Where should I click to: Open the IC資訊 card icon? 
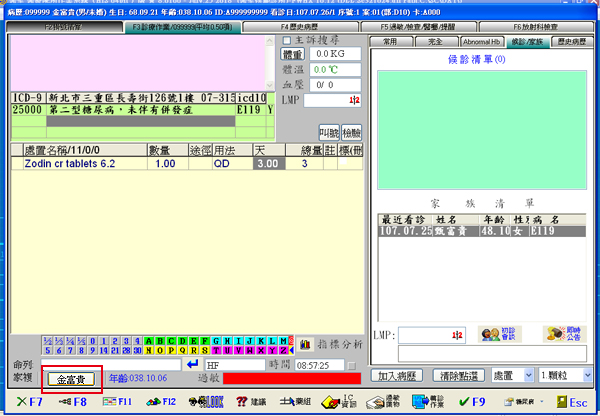340,401
